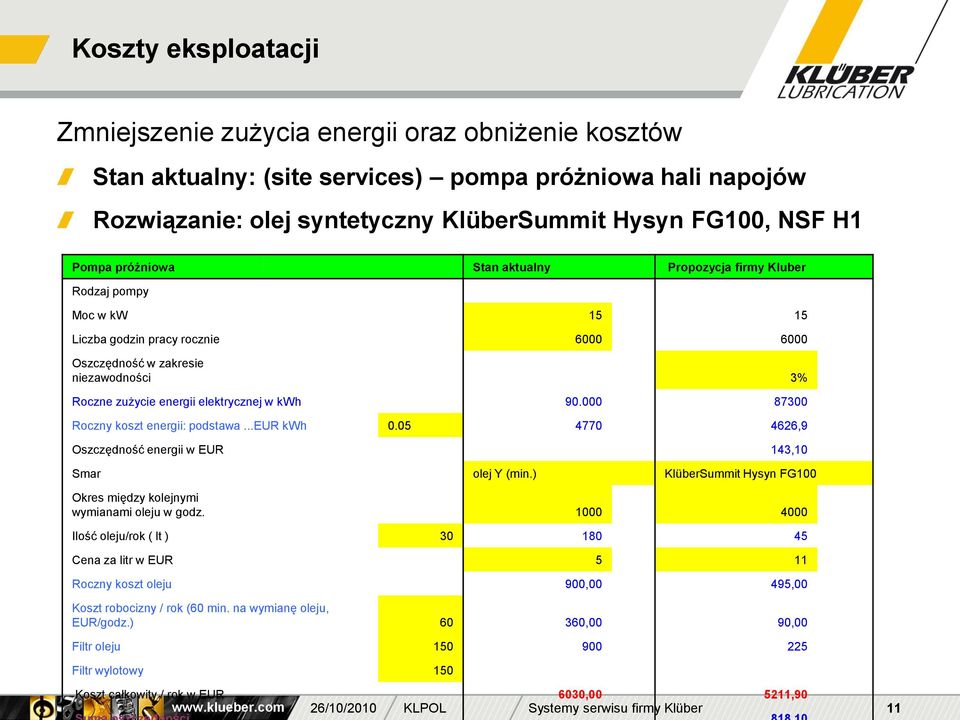Select the value 900,00
The width and height of the screenshot is (960, 720).
[583, 584]
